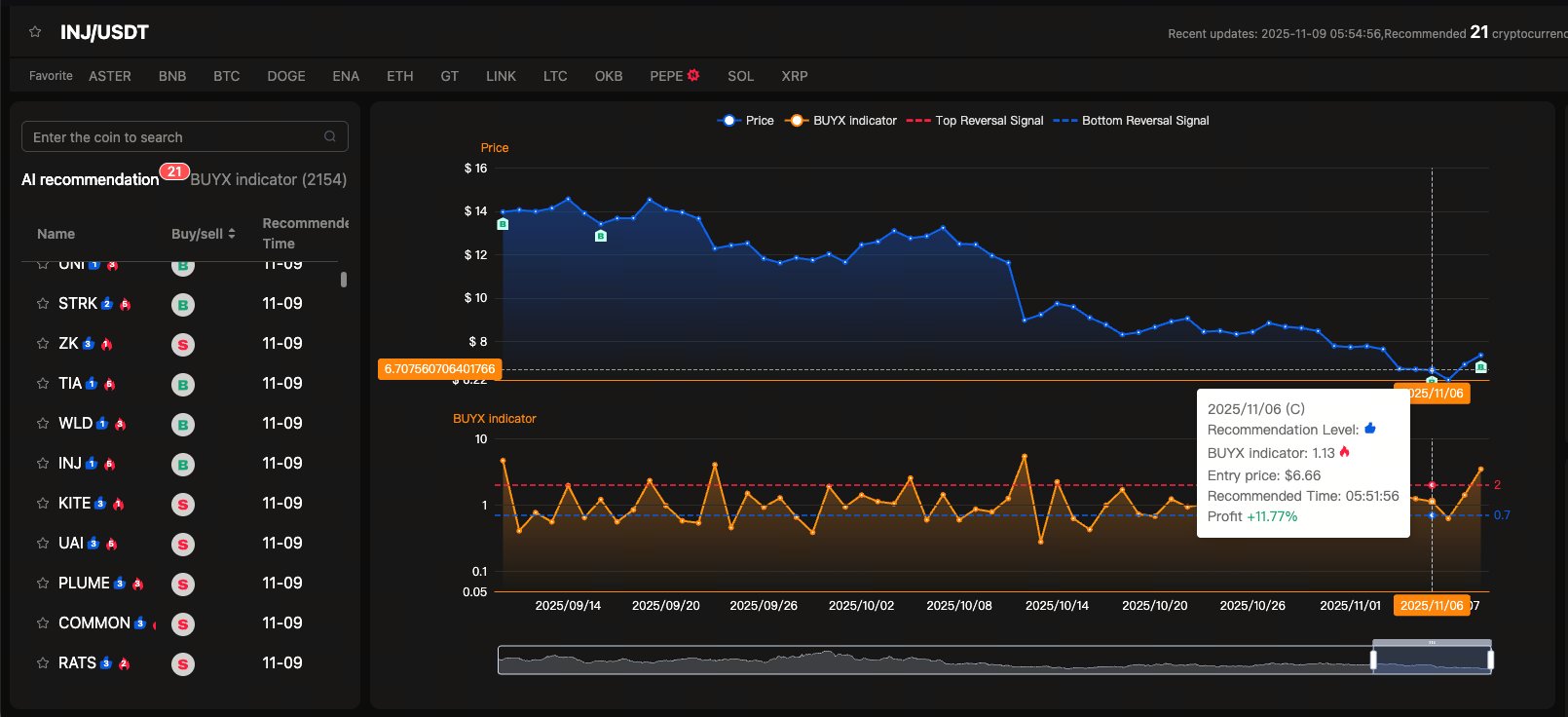Click the green B buy badge for TIA
The height and width of the screenshot is (717, 1568).
(182, 385)
